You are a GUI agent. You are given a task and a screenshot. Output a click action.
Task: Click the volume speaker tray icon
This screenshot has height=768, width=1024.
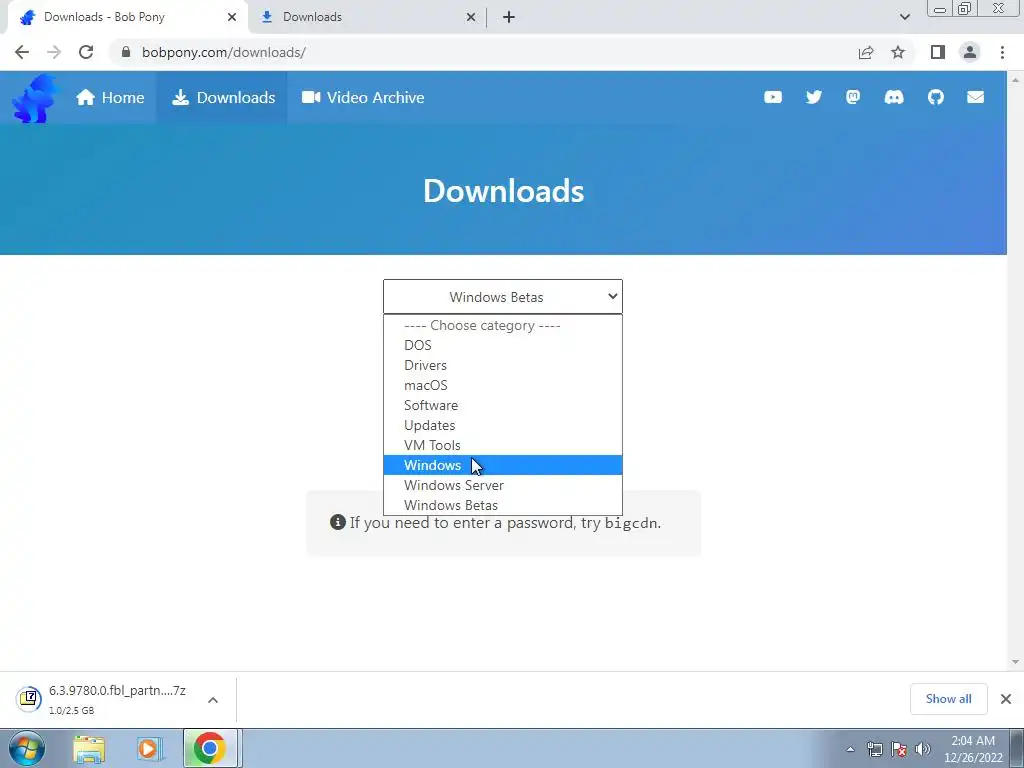click(x=923, y=749)
